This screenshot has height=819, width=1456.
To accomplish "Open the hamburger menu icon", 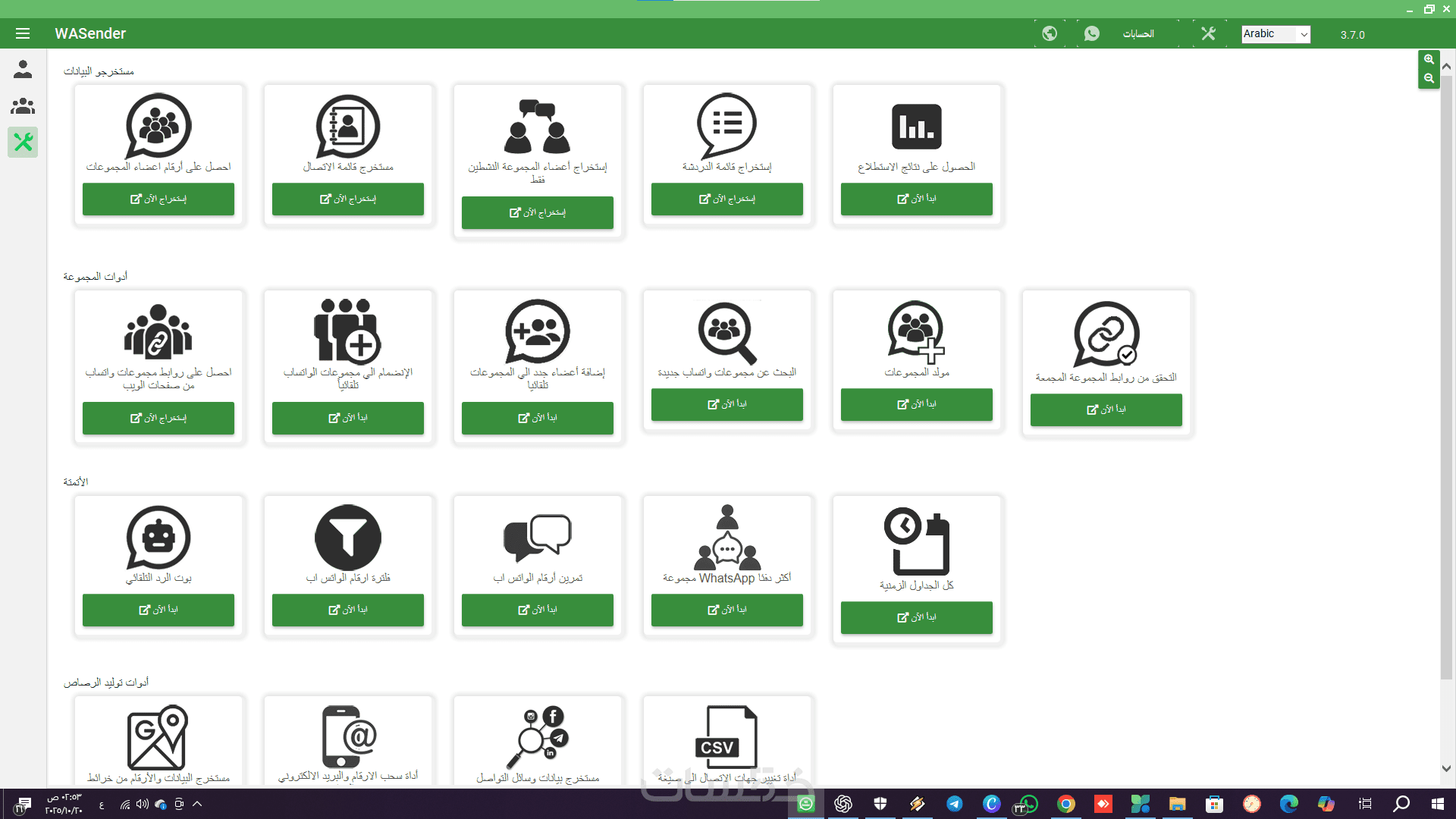I will 23,33.
